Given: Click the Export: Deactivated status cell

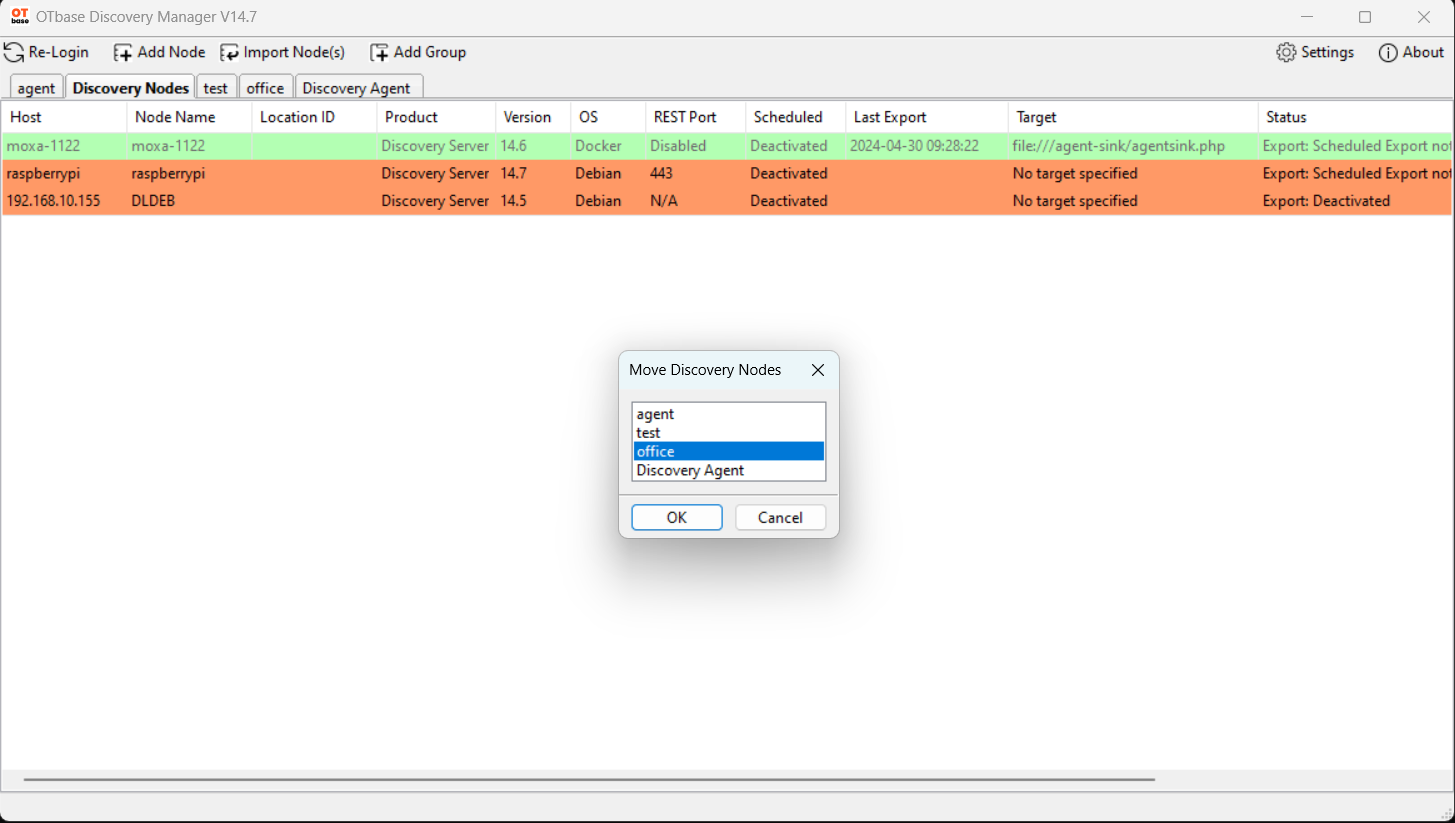Looking at the screenshot, I should tap(1356, 201).
